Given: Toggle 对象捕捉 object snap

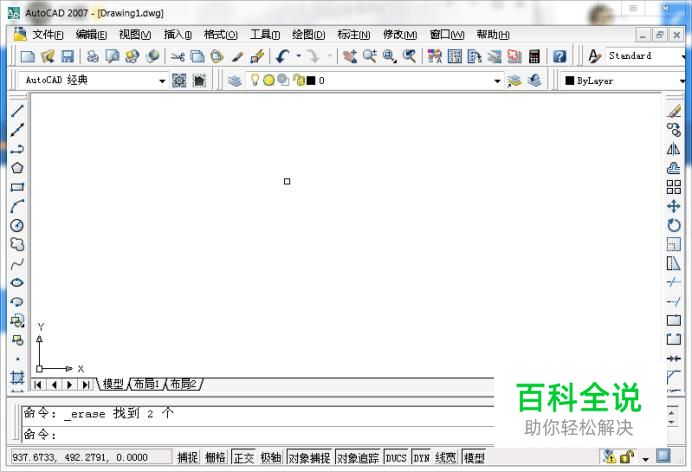Looking at the screenshot, I should (x=309, y=457).
